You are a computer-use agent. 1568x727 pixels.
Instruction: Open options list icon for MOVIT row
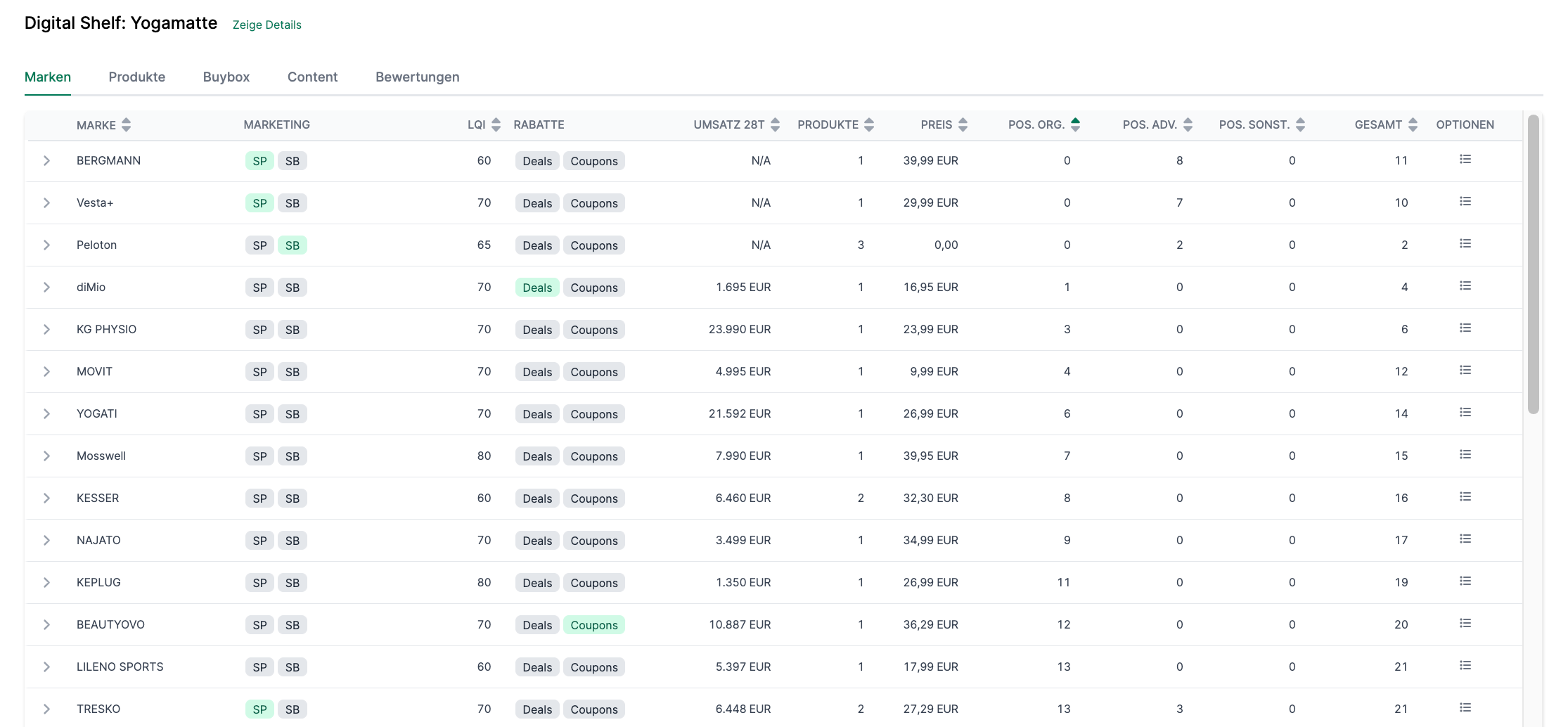(1465, 371)
